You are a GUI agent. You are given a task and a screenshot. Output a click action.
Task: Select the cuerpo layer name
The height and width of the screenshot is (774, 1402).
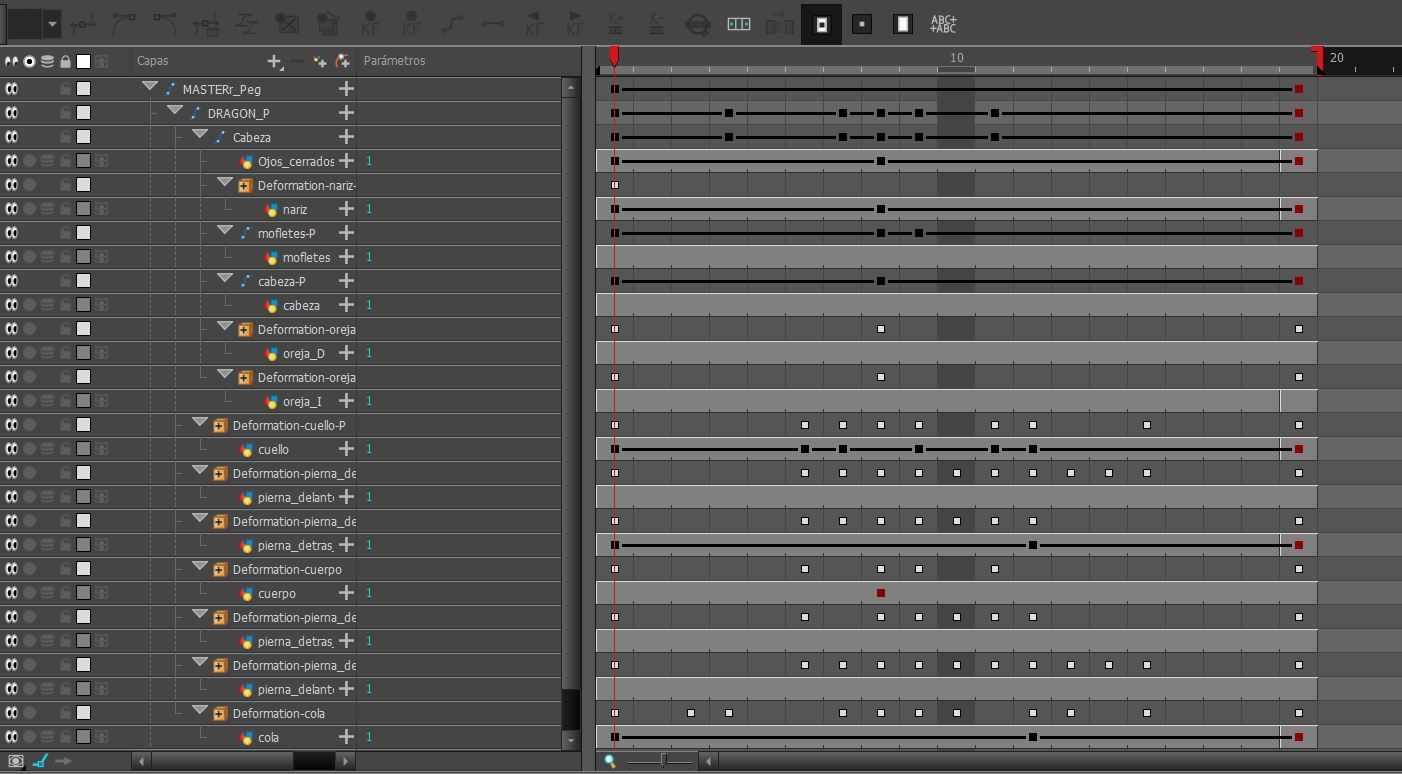[x=277, y=593]
